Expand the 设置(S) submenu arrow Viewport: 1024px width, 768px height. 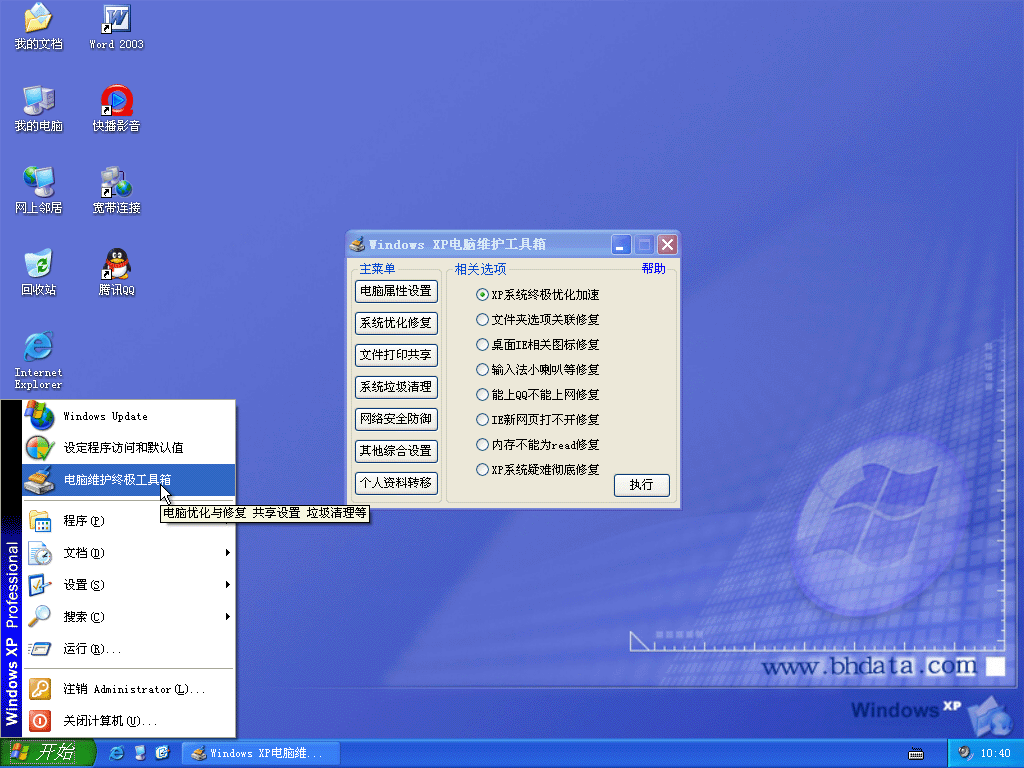[227, 584]
